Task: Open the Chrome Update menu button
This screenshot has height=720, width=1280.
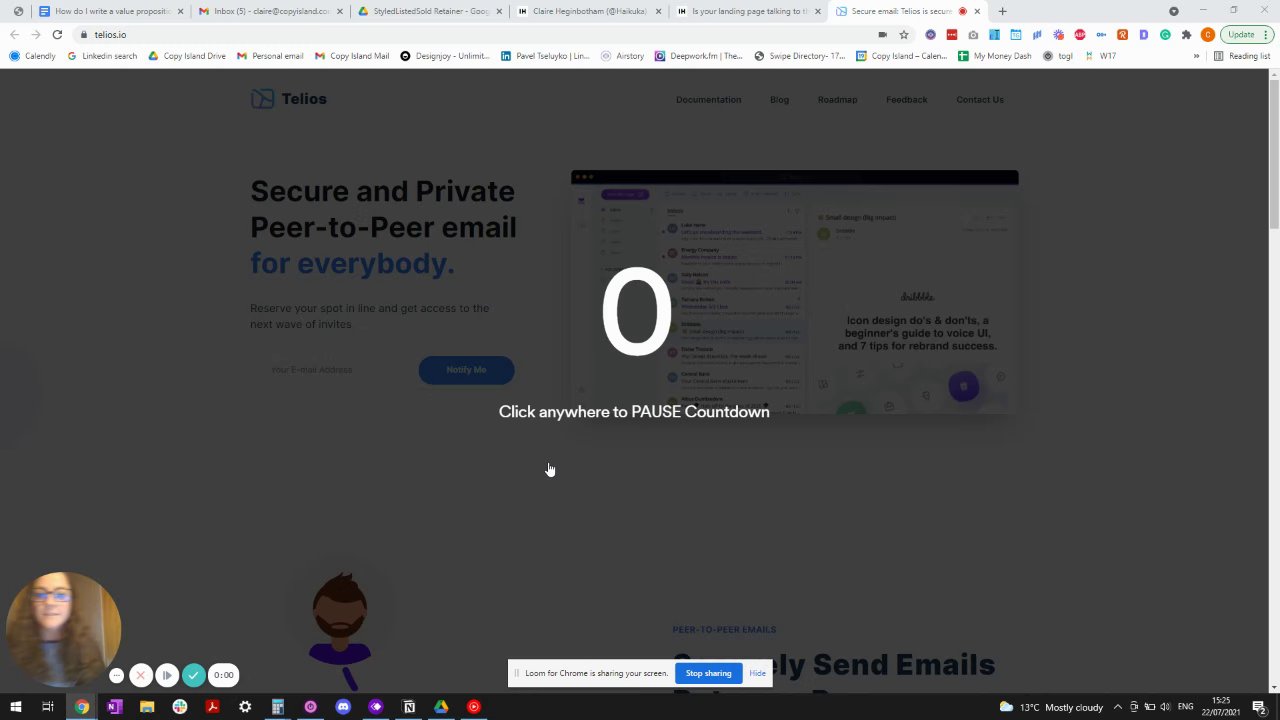Action: [1246, 35]
